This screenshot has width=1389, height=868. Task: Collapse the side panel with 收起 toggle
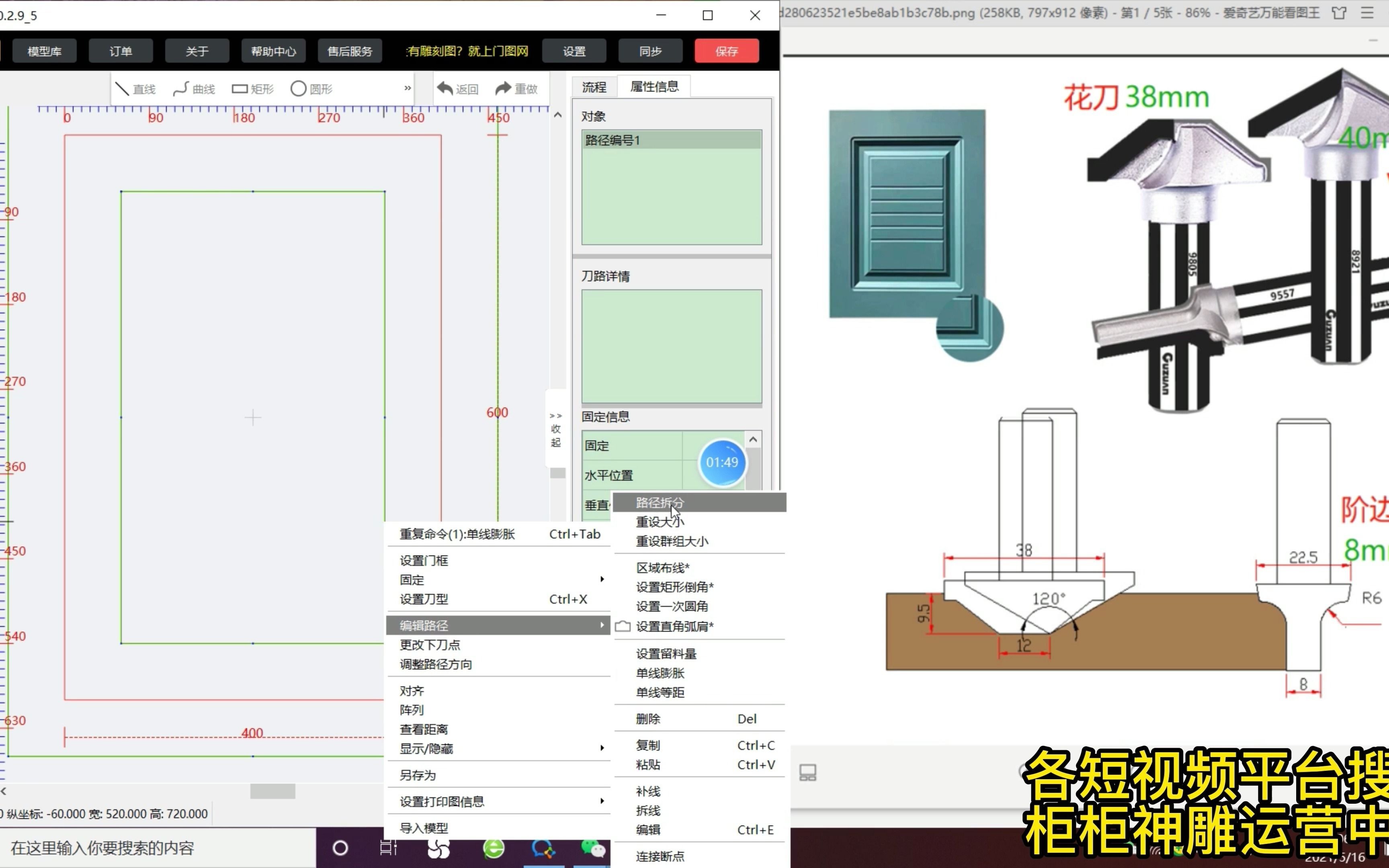[x=555, y=429]
